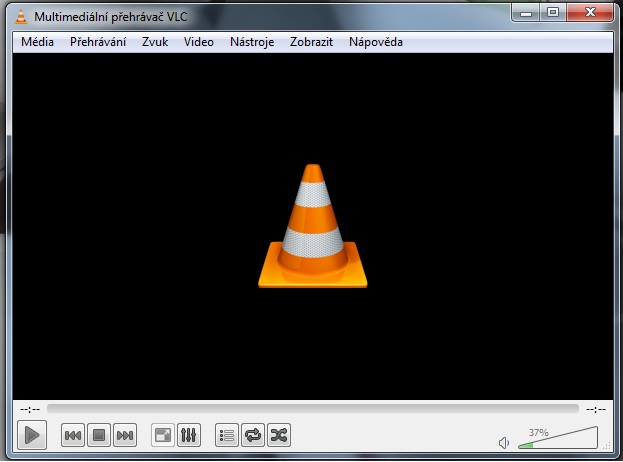Close the VLC player window
623x462 pixels.
[x=590, y=12]
